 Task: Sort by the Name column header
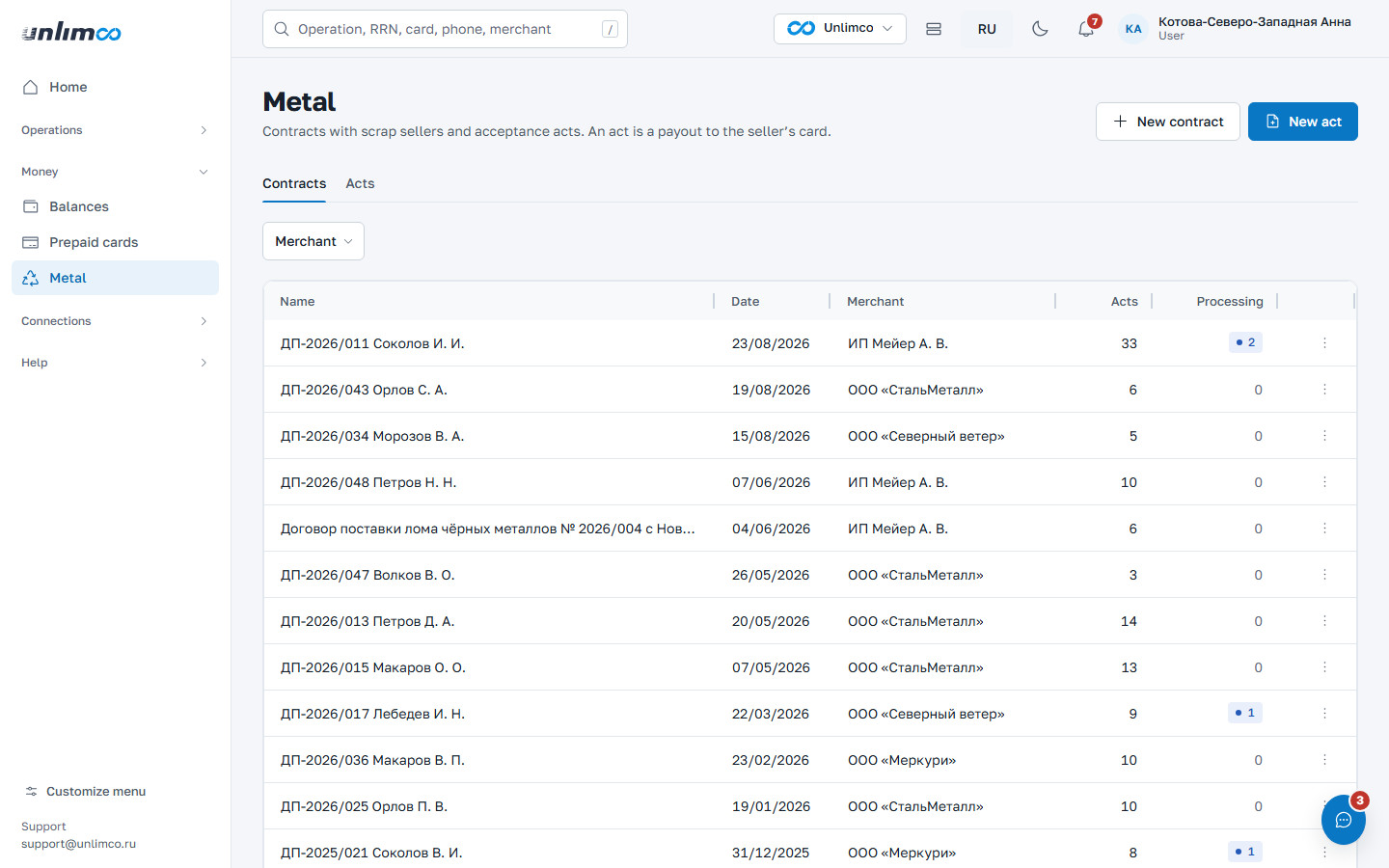[x=297, y=301]
